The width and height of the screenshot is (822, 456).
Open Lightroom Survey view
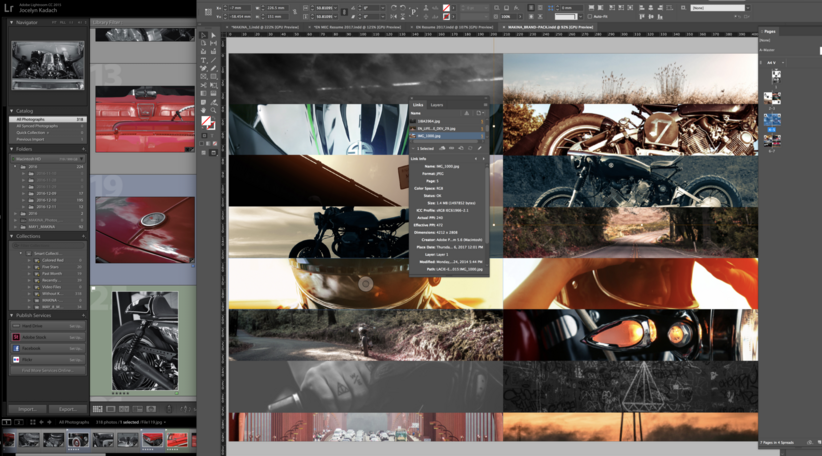tap(137, 409)
